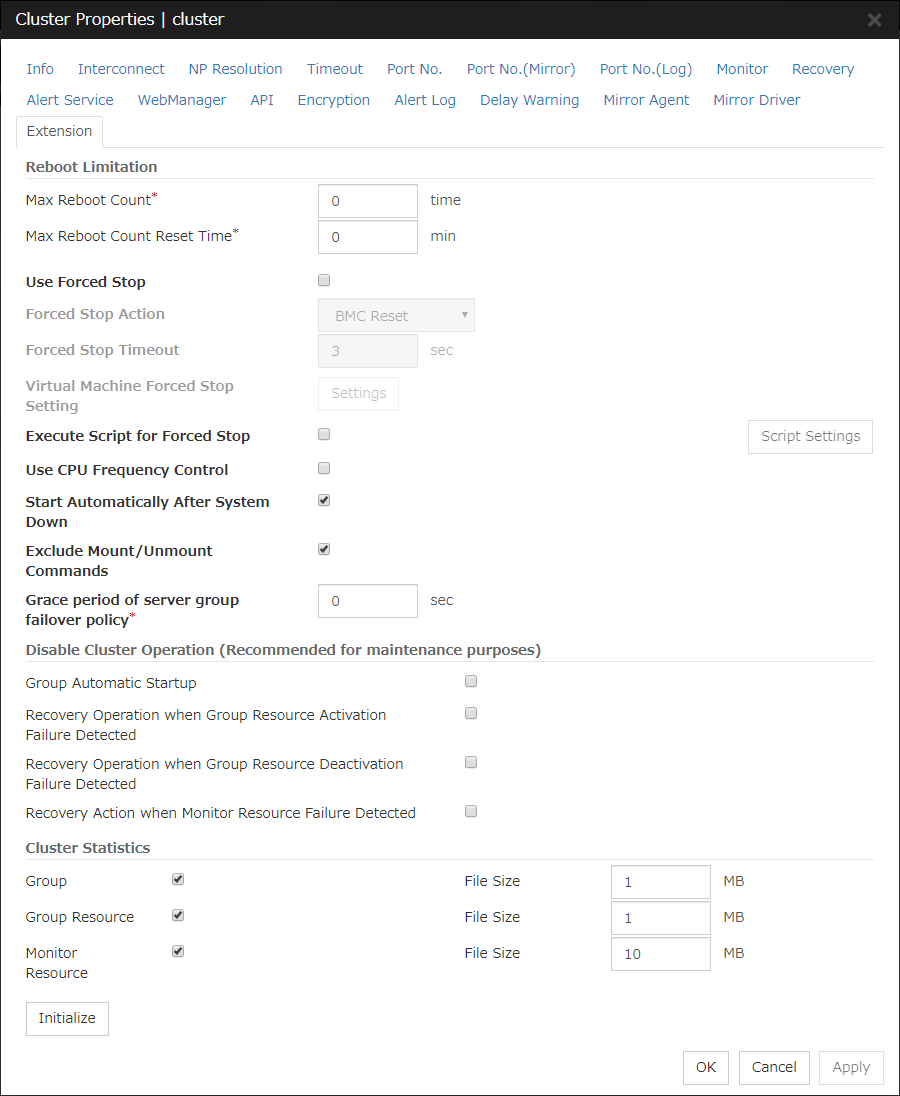Focus the Monitor Resource File Size field

click(x=660, y=954)
